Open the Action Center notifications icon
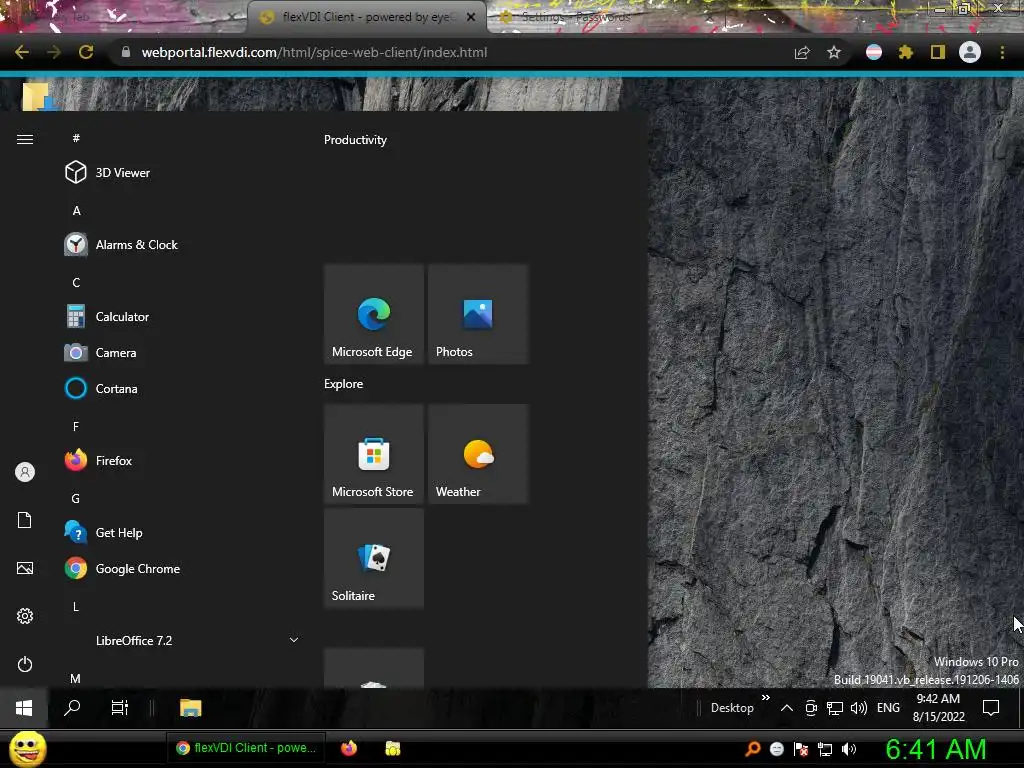The image size is (1024, 768). 991,708
